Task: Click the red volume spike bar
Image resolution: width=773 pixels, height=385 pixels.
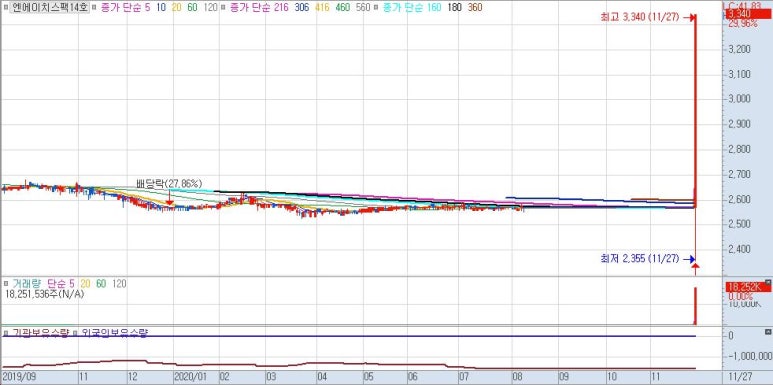Action: pos(695,306)
